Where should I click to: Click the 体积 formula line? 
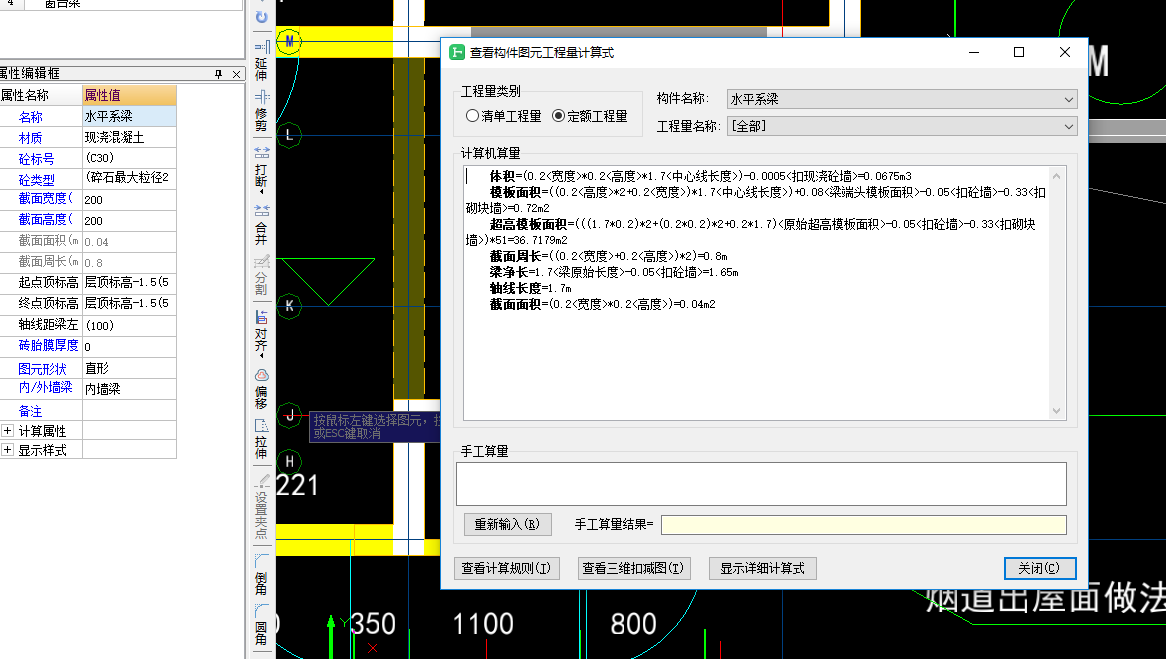(x=700, y=176)
